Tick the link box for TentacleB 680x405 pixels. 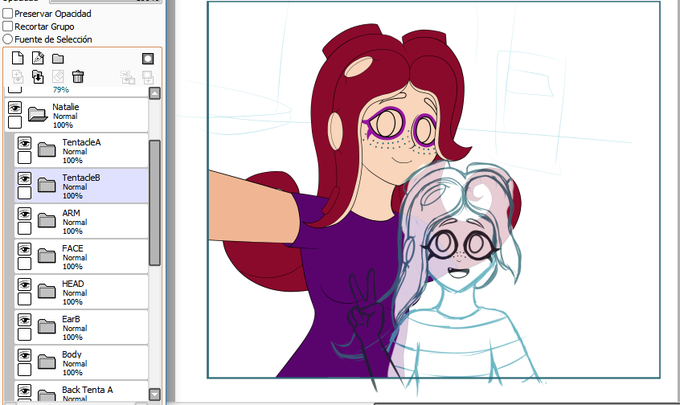24,193
